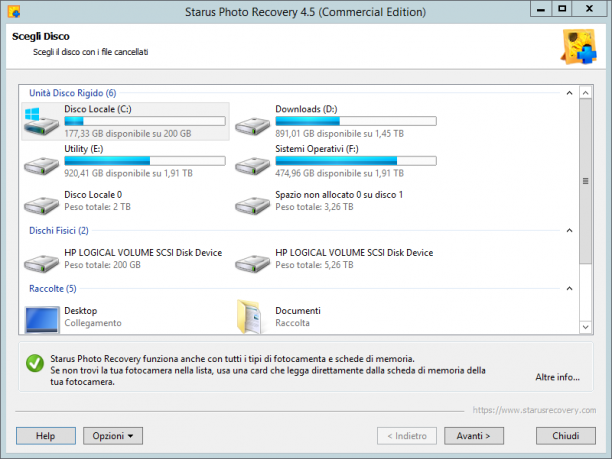Click the Avanti > button

click(x=474, y=436)
